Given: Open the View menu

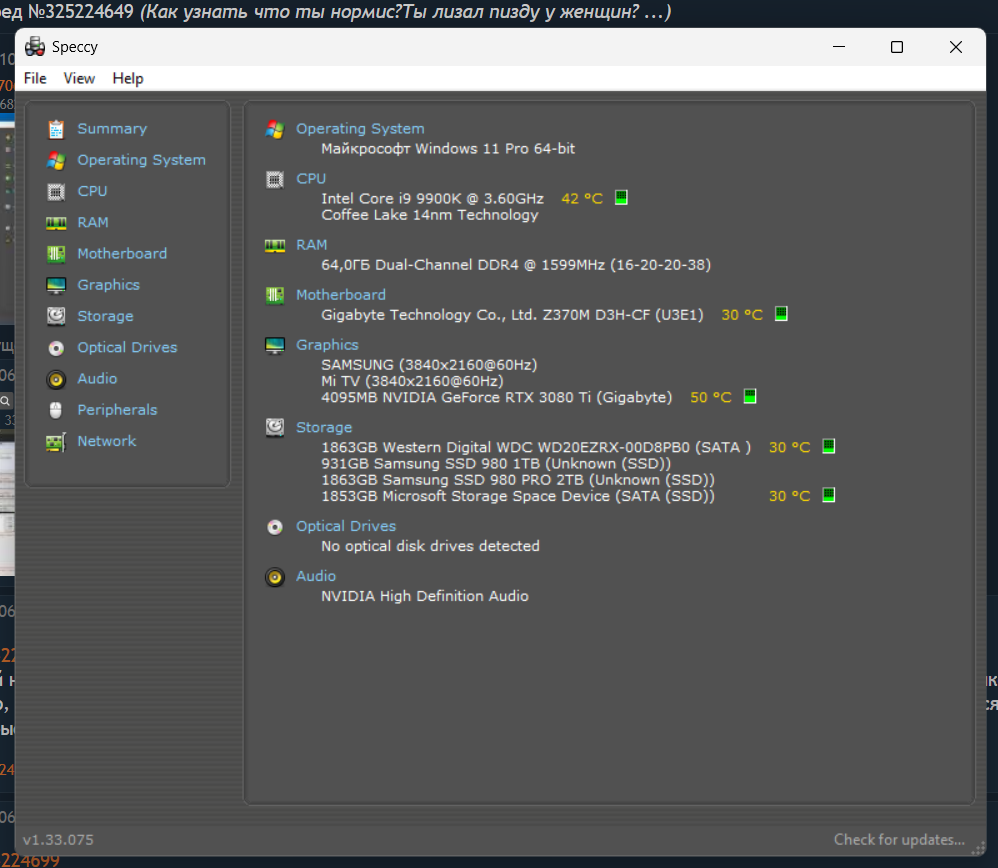Looking at the screenshot, I should [79, 78].
